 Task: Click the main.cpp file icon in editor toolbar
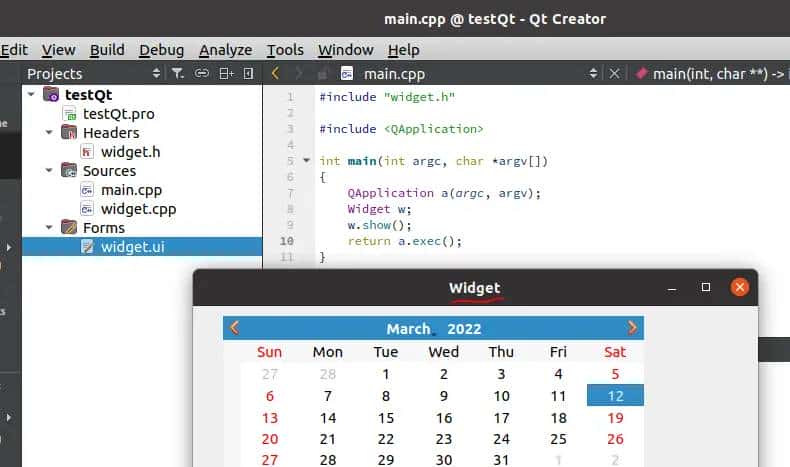tap(347, 74)
